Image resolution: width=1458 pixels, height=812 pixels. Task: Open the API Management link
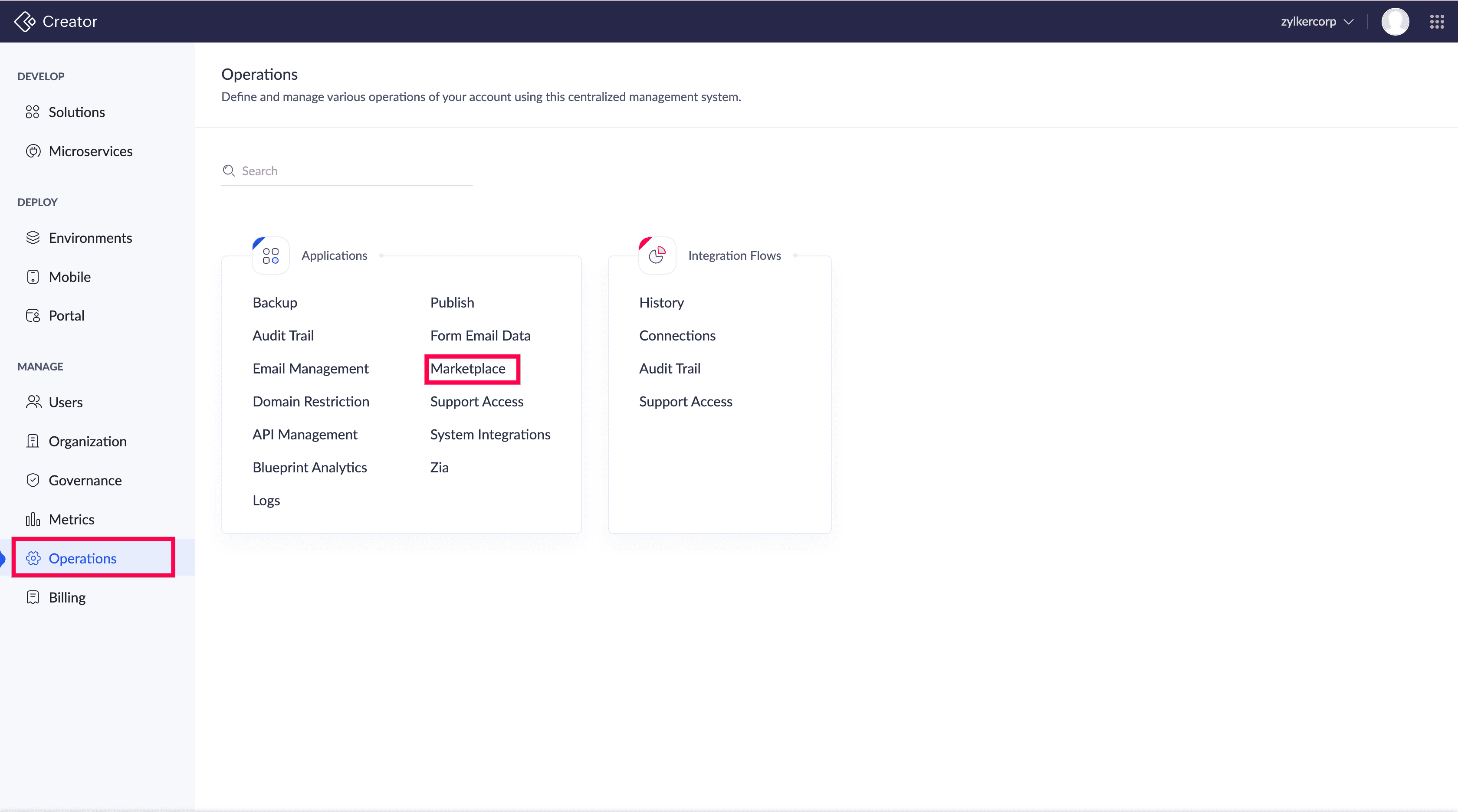(305, 435)
